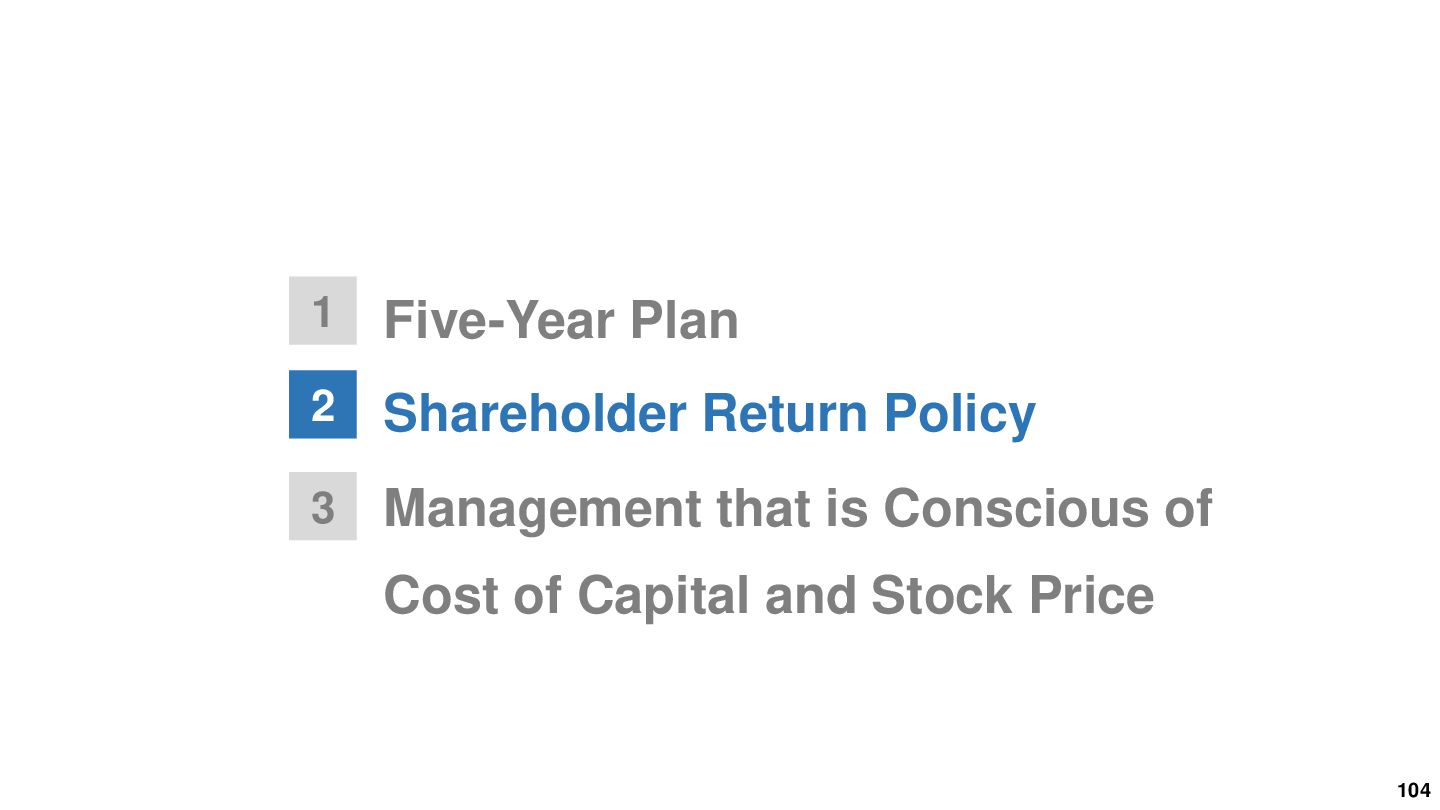Select the blue number 2 box
Screen dimensions: 1440x810
pyautogui.click(x=322, y=404)
